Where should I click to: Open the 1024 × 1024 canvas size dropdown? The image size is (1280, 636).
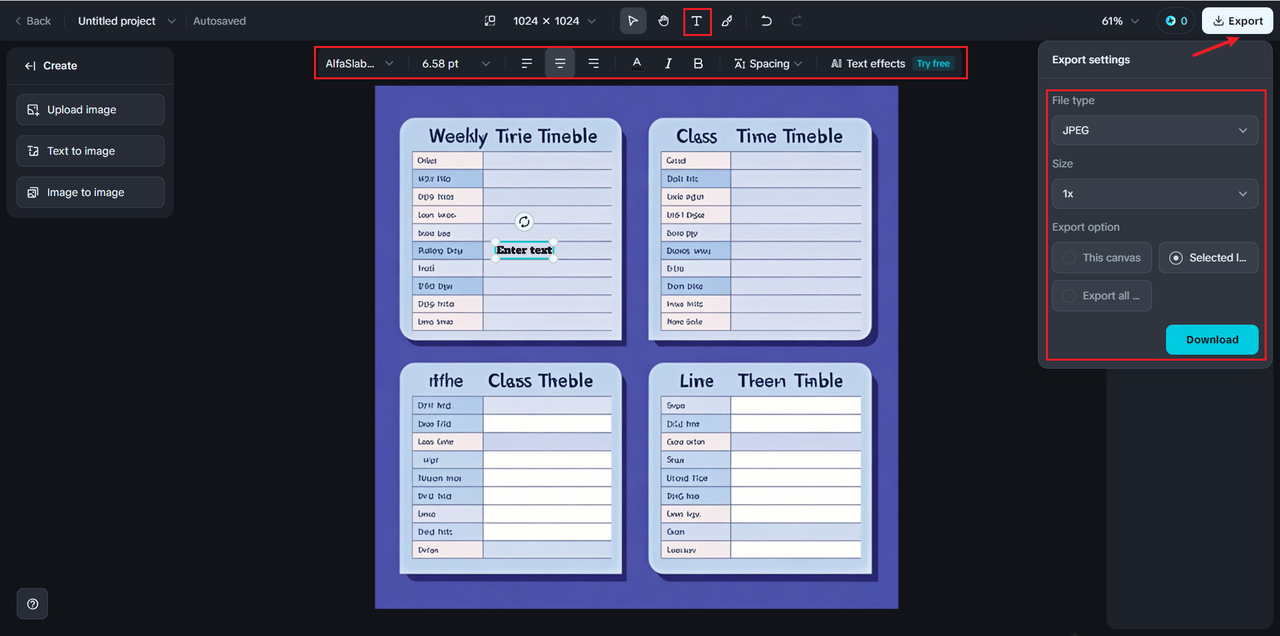[554, 21]
